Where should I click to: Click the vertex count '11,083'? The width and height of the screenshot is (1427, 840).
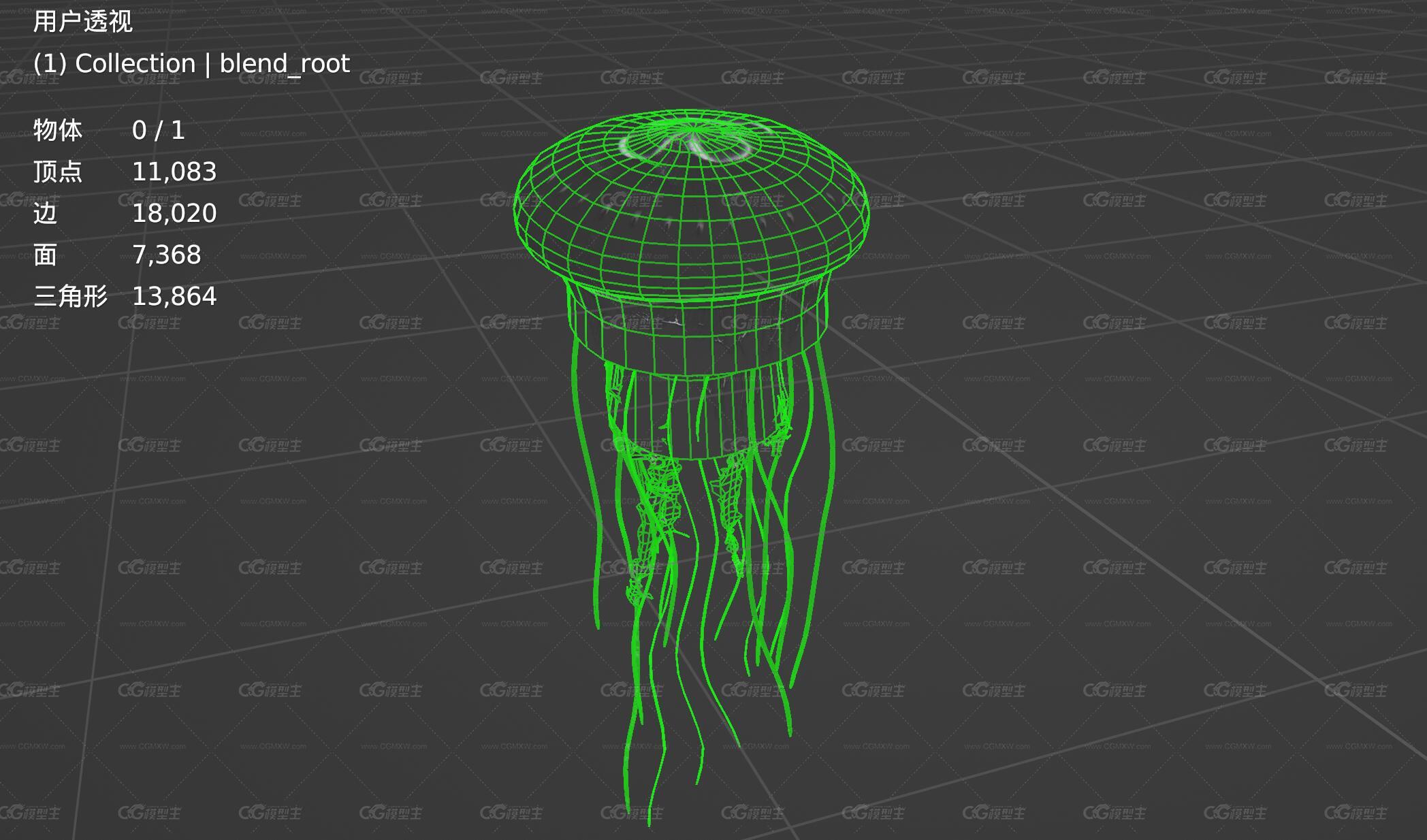[x=174, y=172]
